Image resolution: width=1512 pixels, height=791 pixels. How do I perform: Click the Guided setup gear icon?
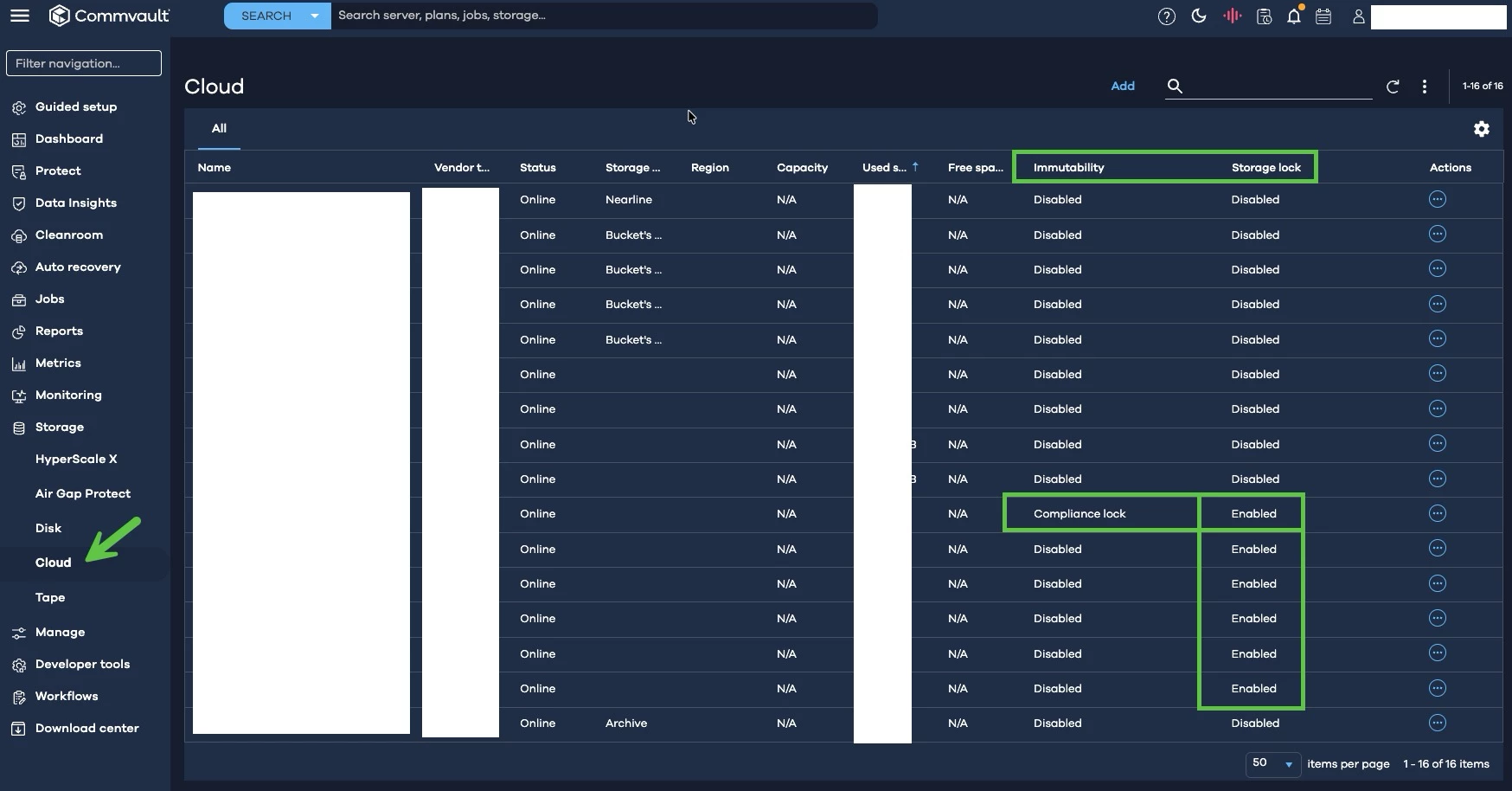[x=19, y=108]
